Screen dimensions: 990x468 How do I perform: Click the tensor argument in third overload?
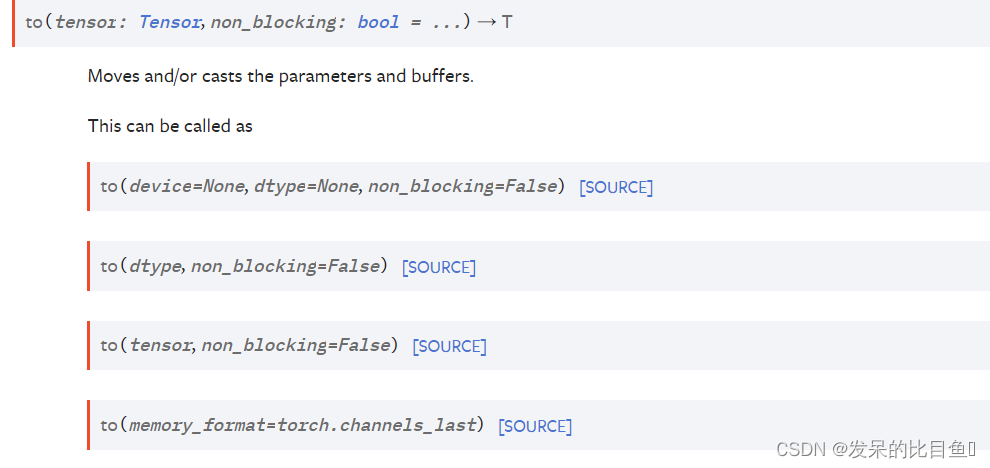click(x=160, y=345)
